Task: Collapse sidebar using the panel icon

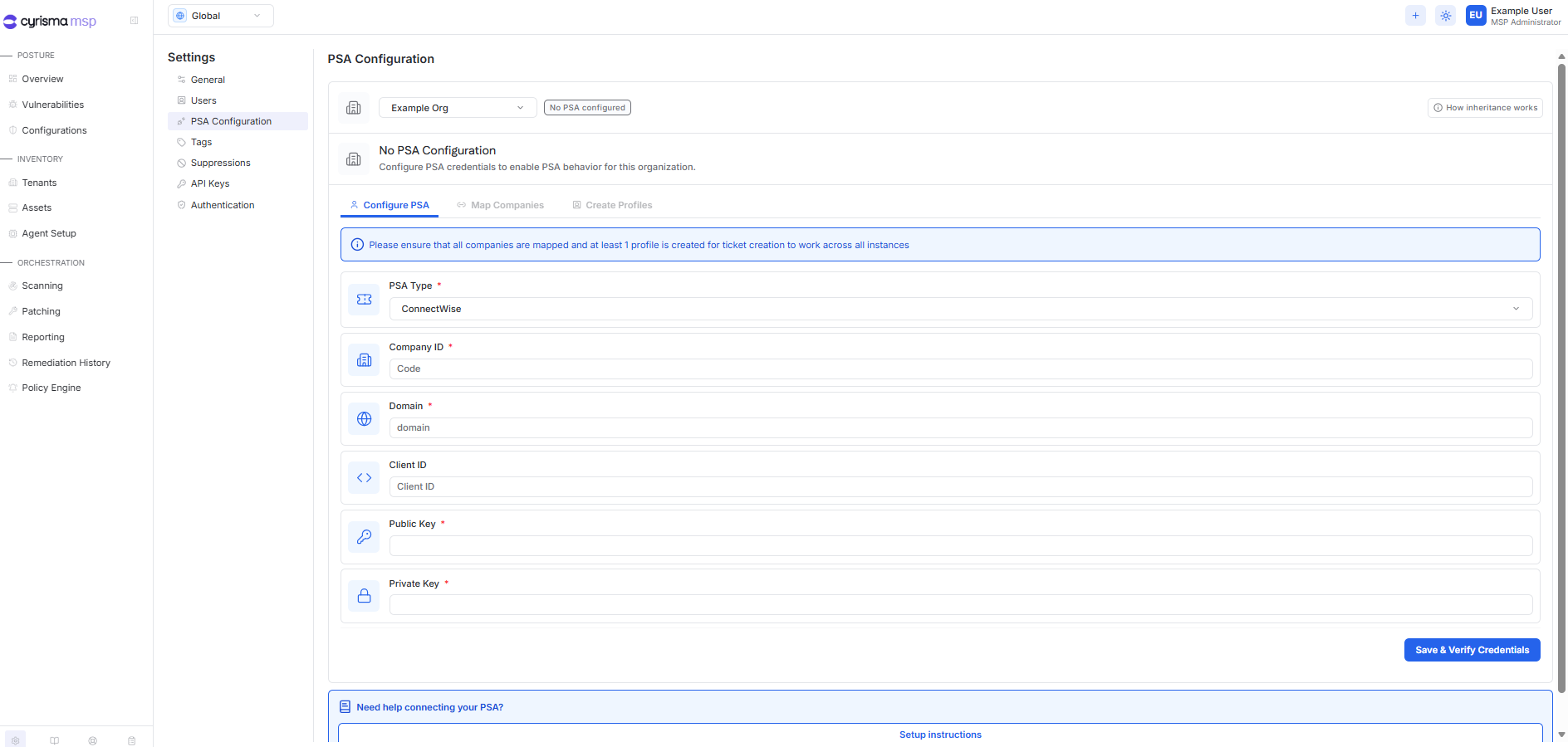Action: pyautogui.click(x=134, y=21)
